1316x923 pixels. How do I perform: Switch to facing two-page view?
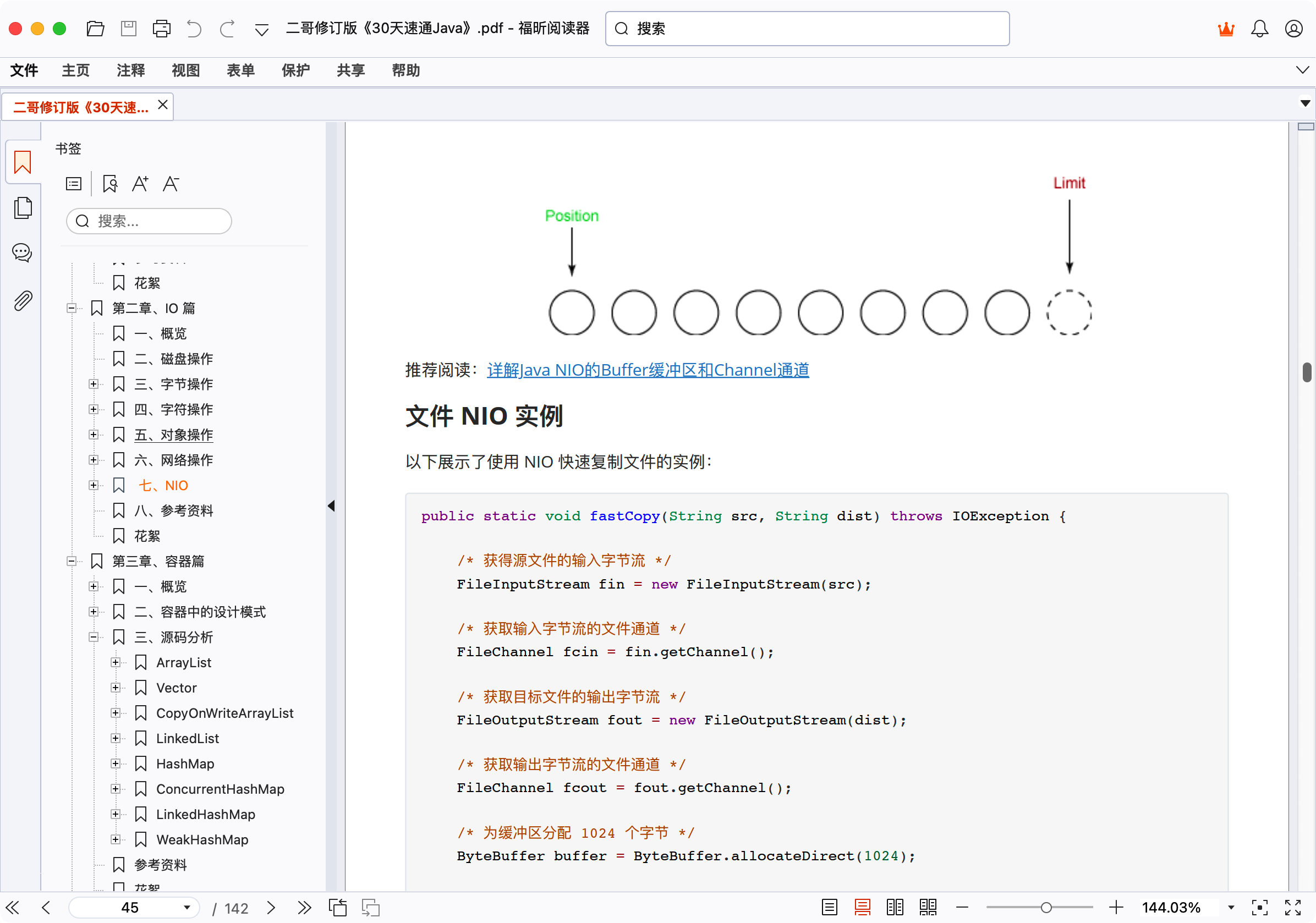click(x=895, y=908)
